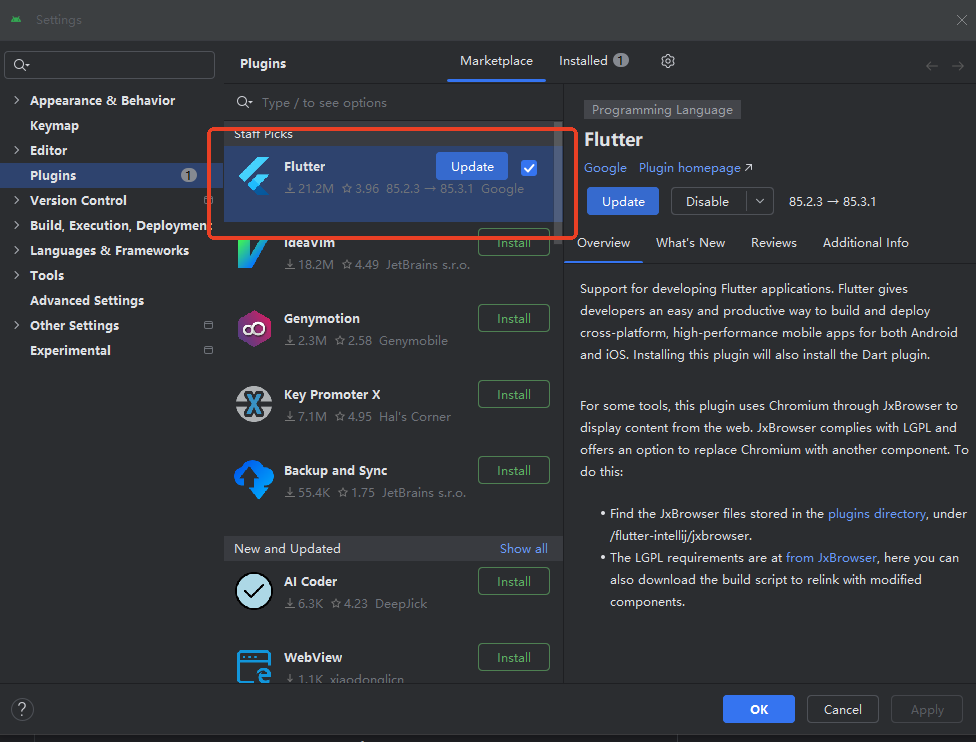Expand the Languages & Frameworks section
The image size is (976, 742).
16,251
